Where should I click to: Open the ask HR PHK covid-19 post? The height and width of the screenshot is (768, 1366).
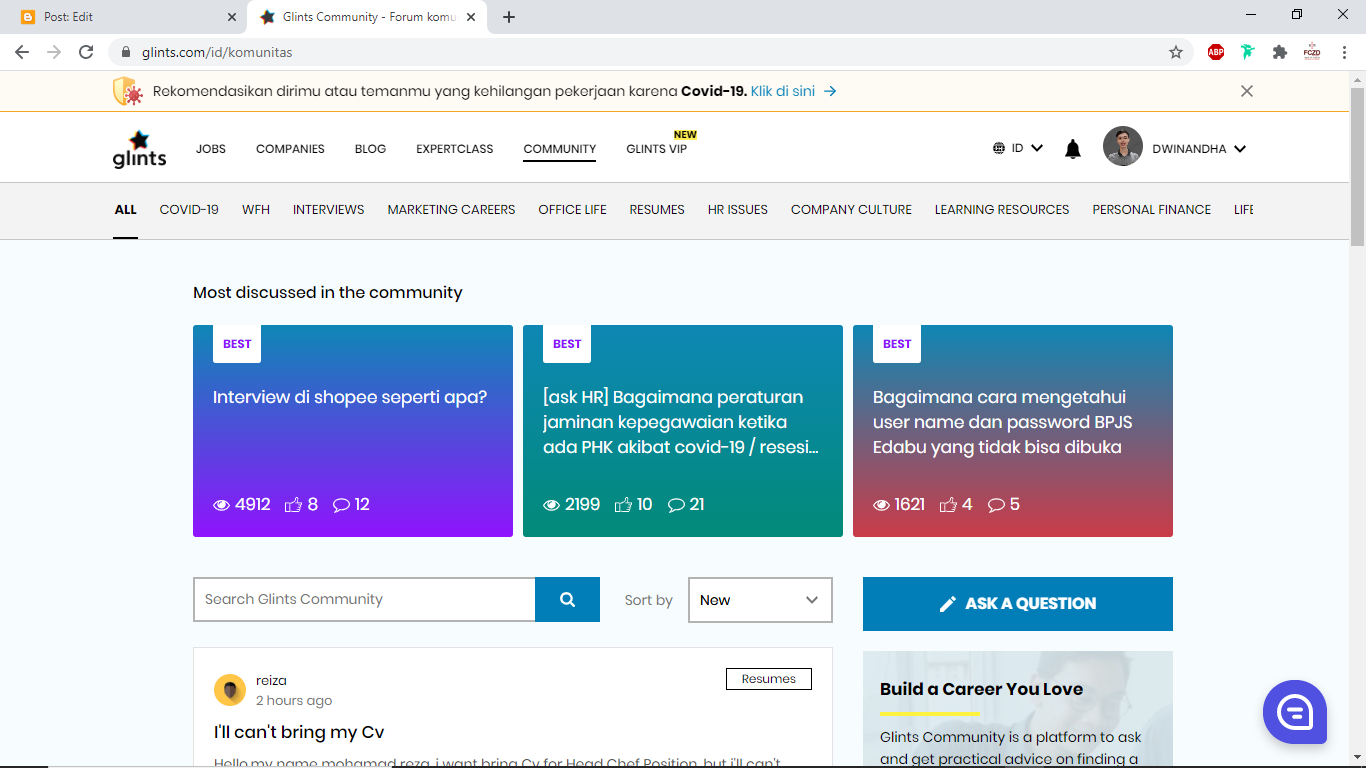coord(681,422)
